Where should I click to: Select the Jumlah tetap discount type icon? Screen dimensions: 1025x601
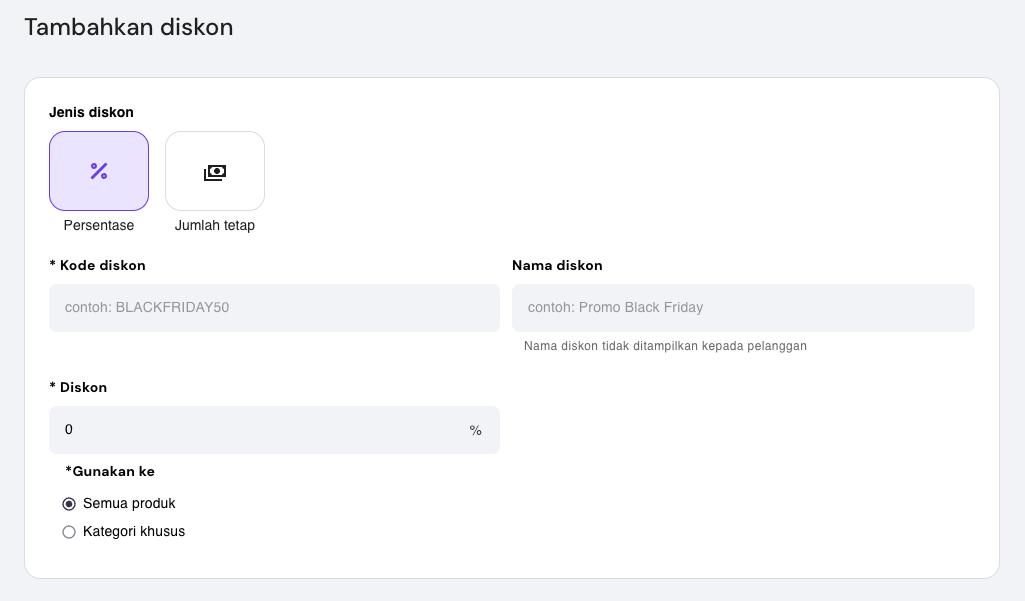[x=214, y=170]
